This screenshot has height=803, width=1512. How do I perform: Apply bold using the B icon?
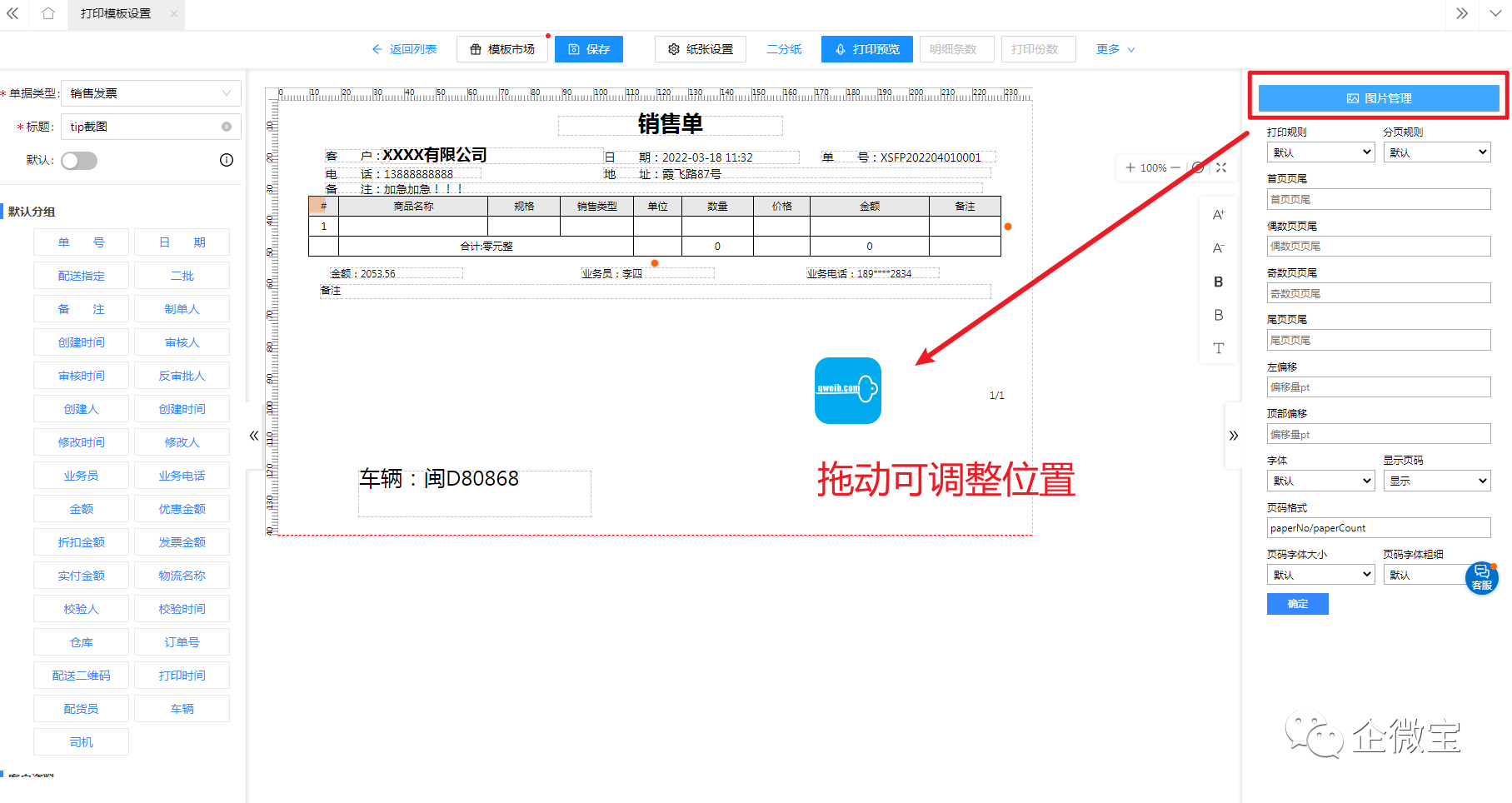tap(1219, 282)
